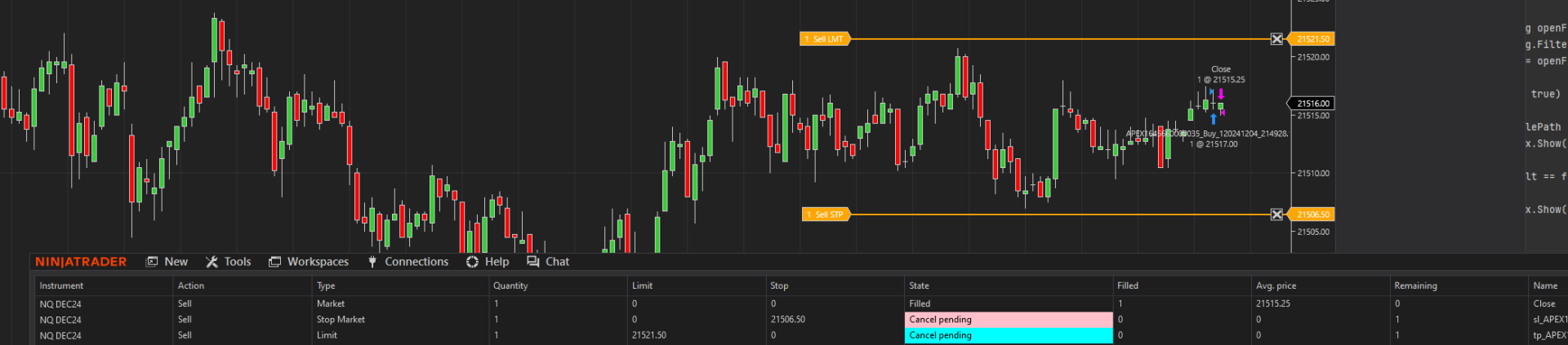
Task: Click the 21515.25 average price cell
Action: (x=1321, y=303)
